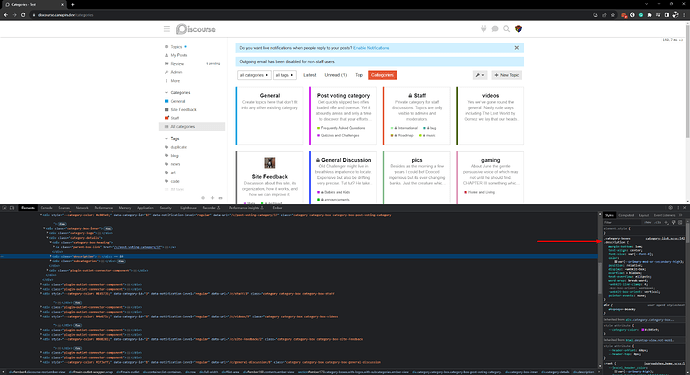Screen dimensions: 690x375
Task: Open the user avatar menu
Action: [518, 29]
